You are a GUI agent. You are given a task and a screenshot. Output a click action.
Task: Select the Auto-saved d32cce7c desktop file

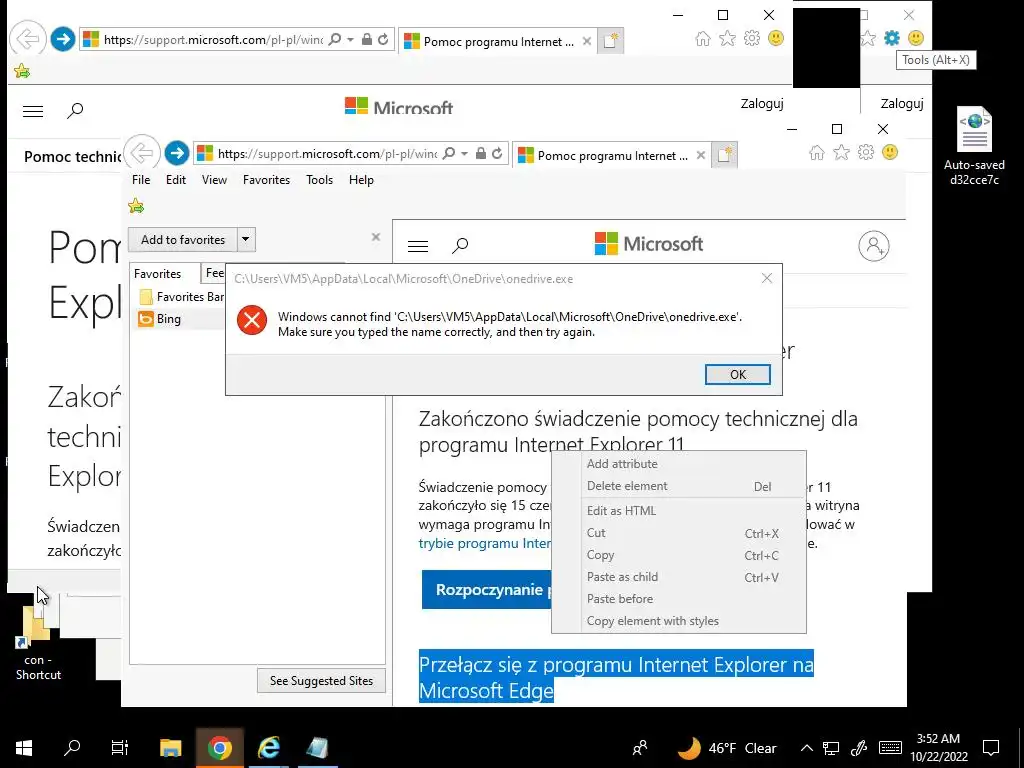click(974, 146)
